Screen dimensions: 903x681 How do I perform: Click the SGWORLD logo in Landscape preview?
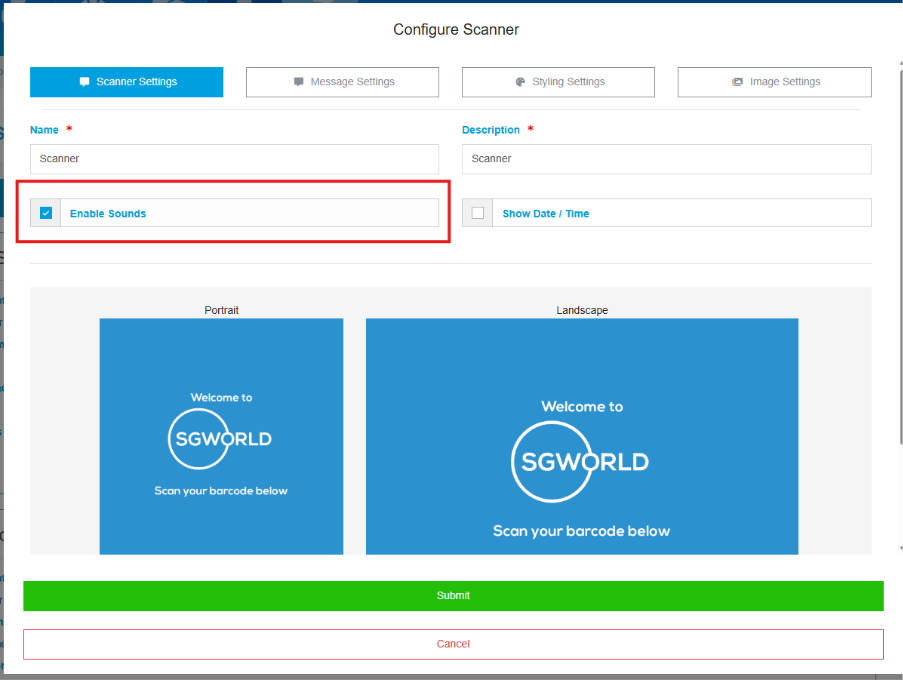(x=581, y=461)
